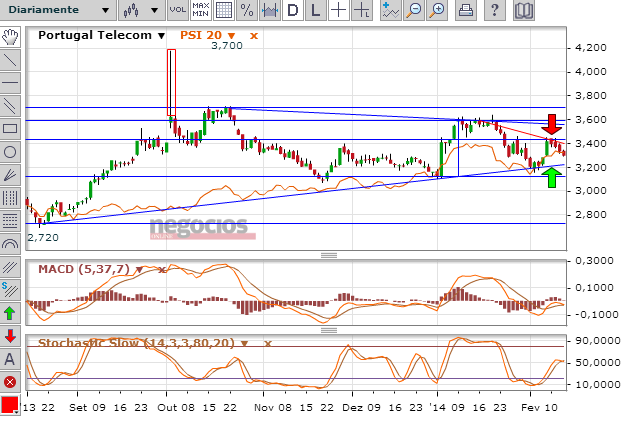Select the red down arrow marker tool
The image size is (630, 421).
(10, 336)
